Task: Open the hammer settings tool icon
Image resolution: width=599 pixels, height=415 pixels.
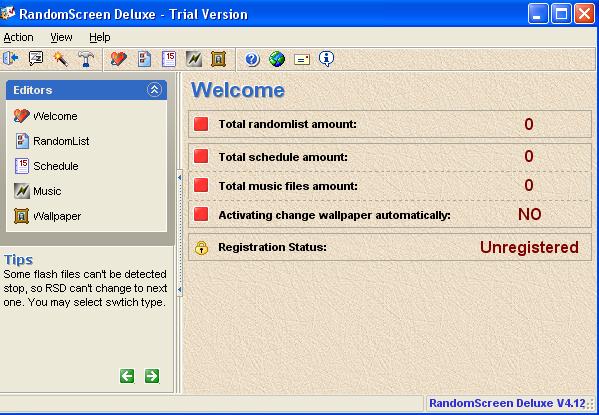Action: [x=86, y=59]
